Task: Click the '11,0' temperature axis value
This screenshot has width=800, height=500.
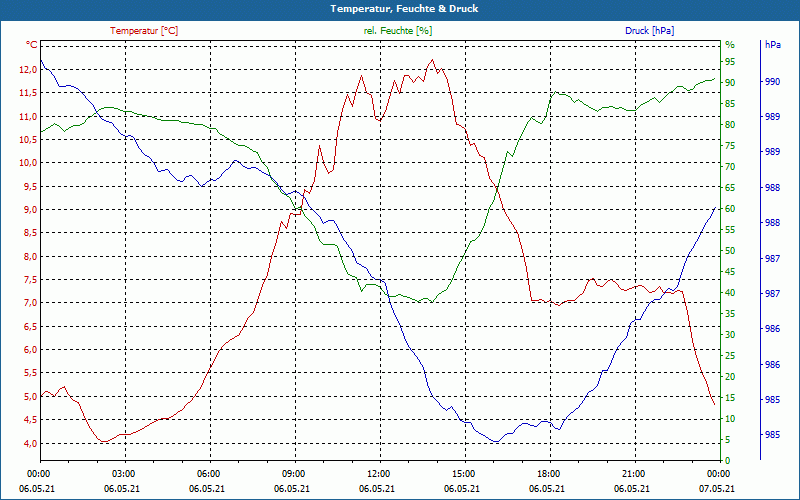Action: [29, 116]
